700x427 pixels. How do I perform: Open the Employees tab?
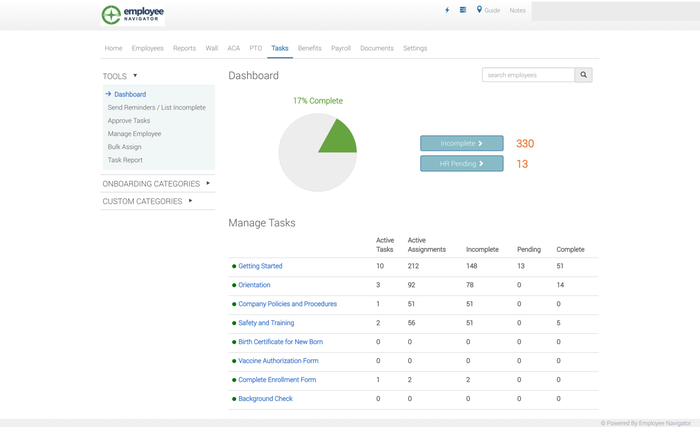click(147, 48)
